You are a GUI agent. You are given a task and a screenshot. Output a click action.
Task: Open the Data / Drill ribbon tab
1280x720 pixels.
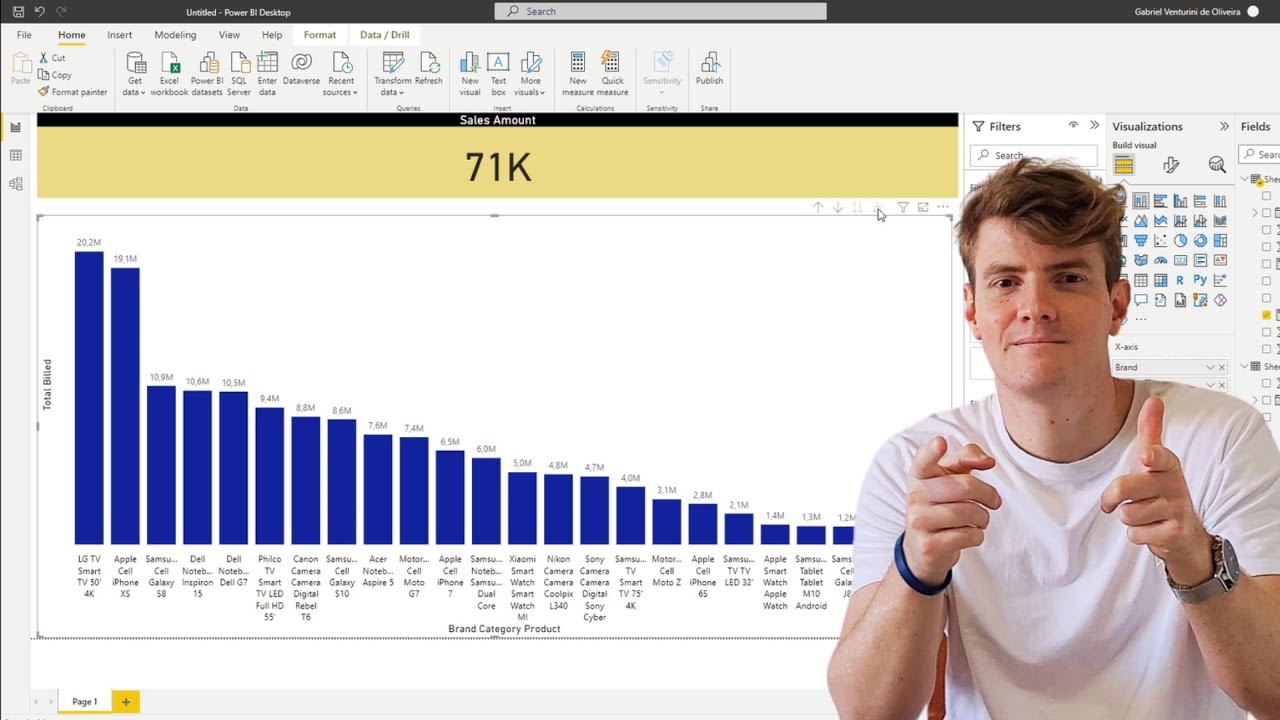(x=385, y=35)
